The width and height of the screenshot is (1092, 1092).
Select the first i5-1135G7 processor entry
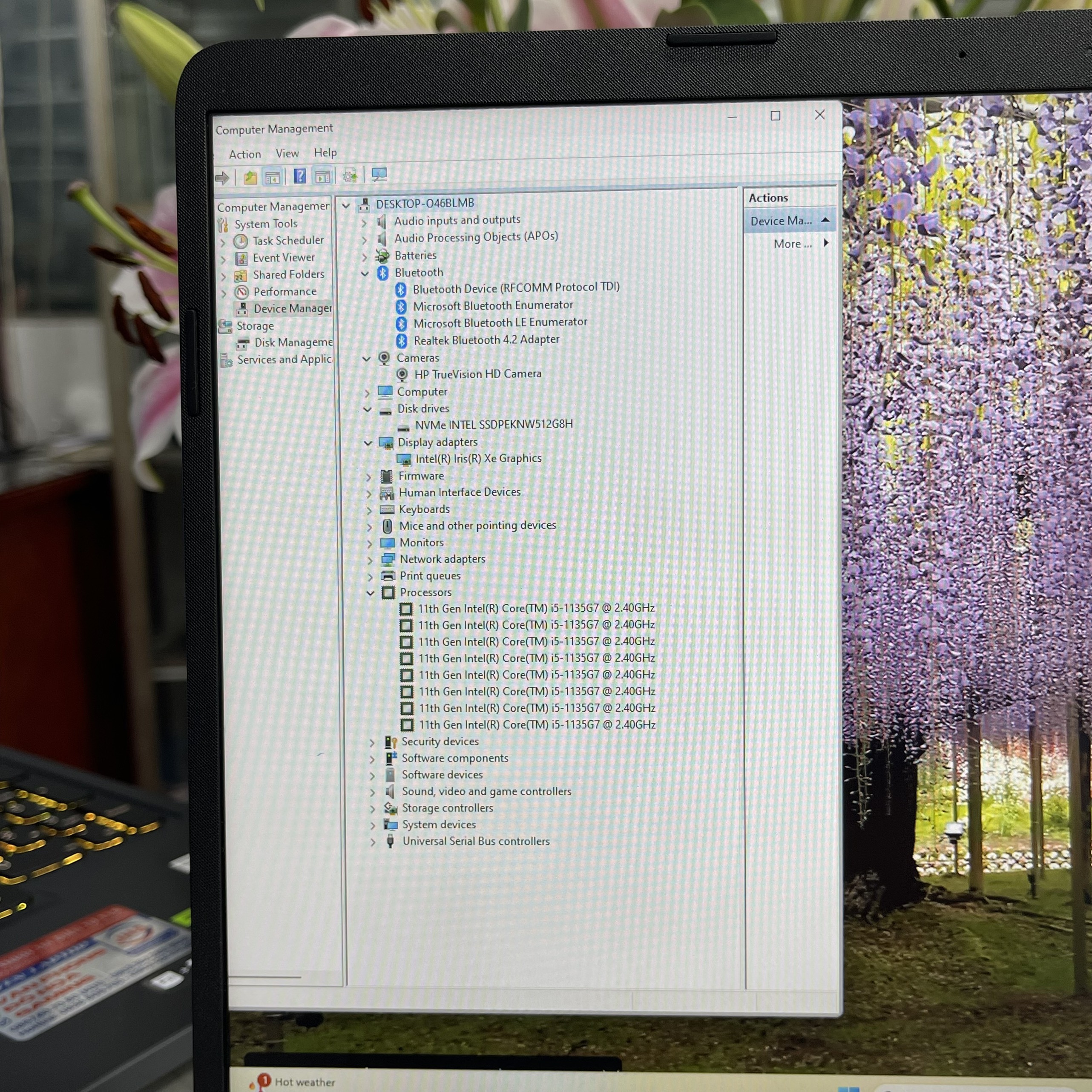tap(536, 609)
